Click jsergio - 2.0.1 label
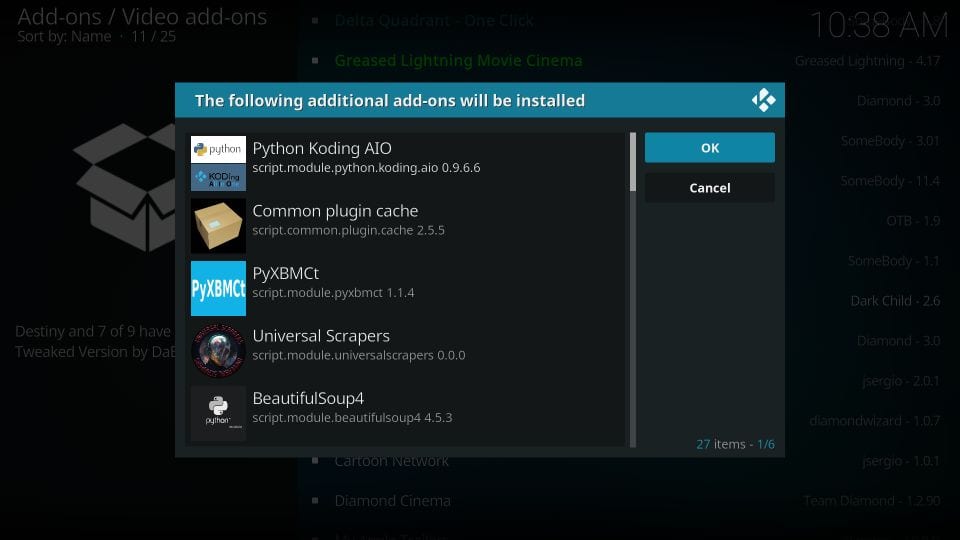960x540 pixels. [901, 381]
